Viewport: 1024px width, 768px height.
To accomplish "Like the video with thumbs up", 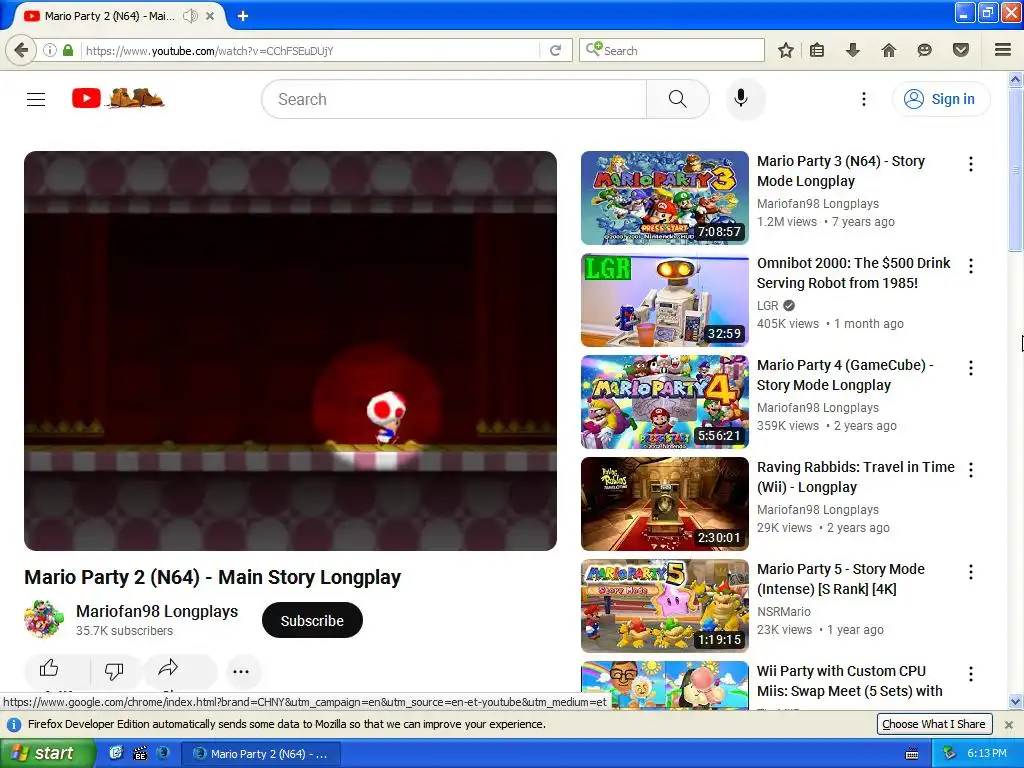I will (x=49, y=669).
